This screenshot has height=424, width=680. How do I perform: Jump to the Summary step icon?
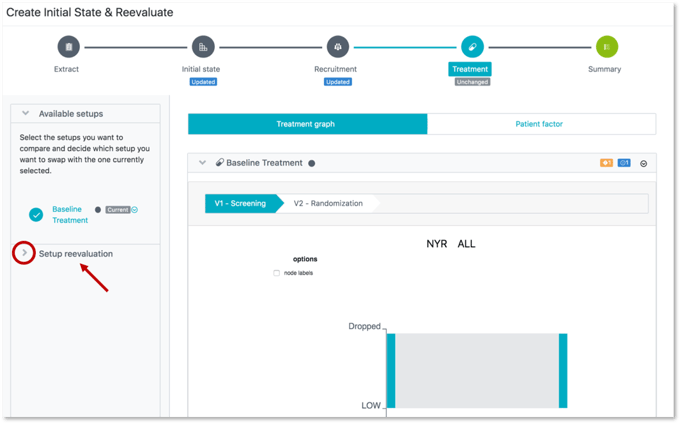[x=606, y=47]
